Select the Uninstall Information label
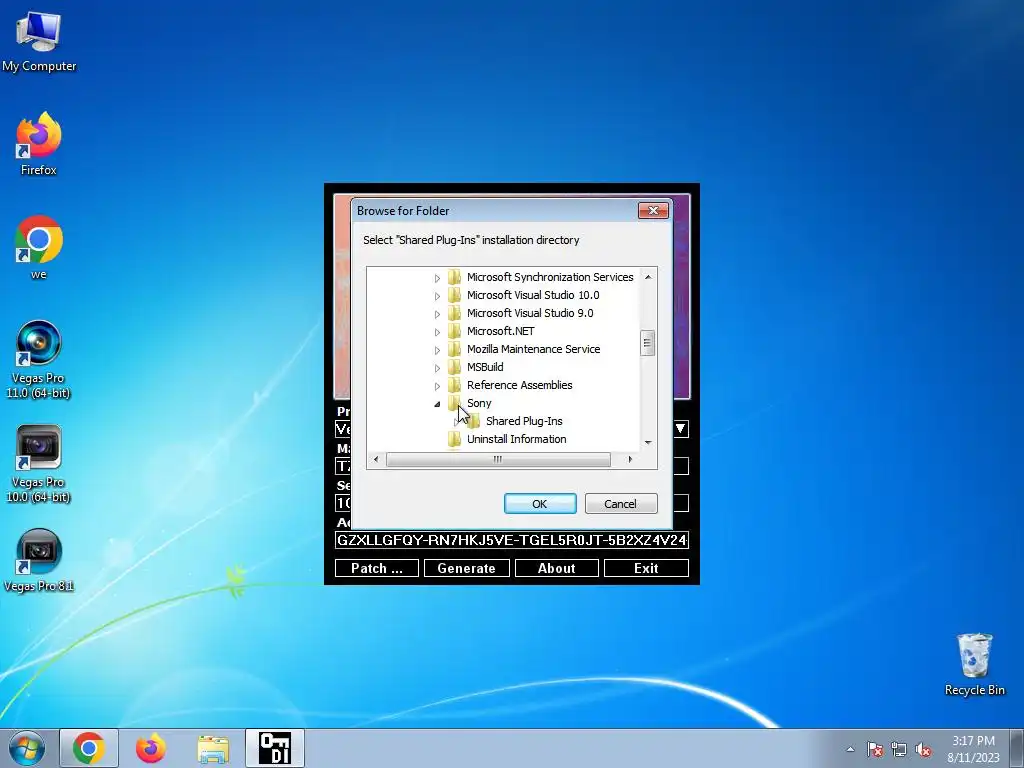Image resolution: width=1024 pixels, height=768 pixels. coord(517,439)
